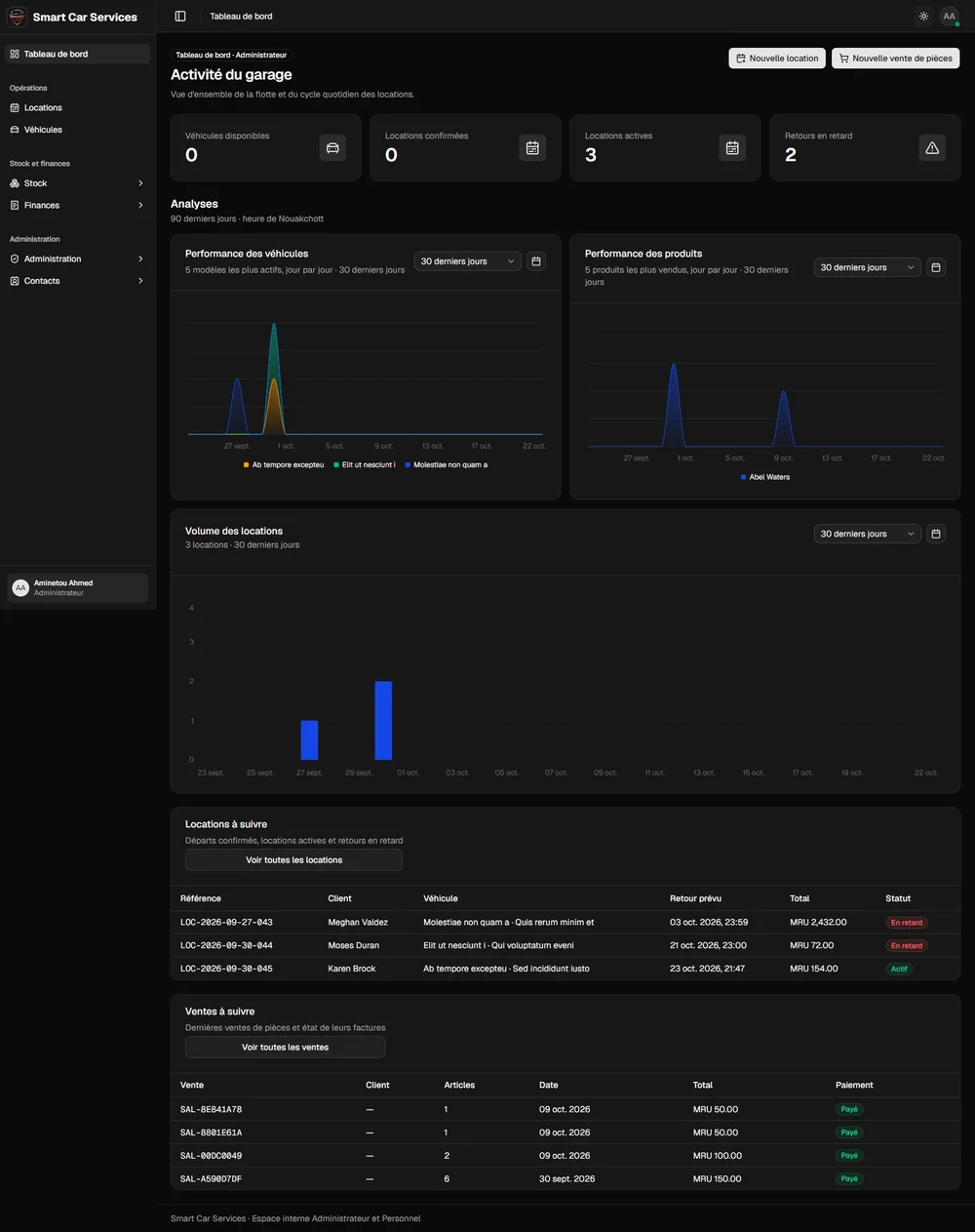Click the Smart Car Services logo icon

[x=17, y=17]
